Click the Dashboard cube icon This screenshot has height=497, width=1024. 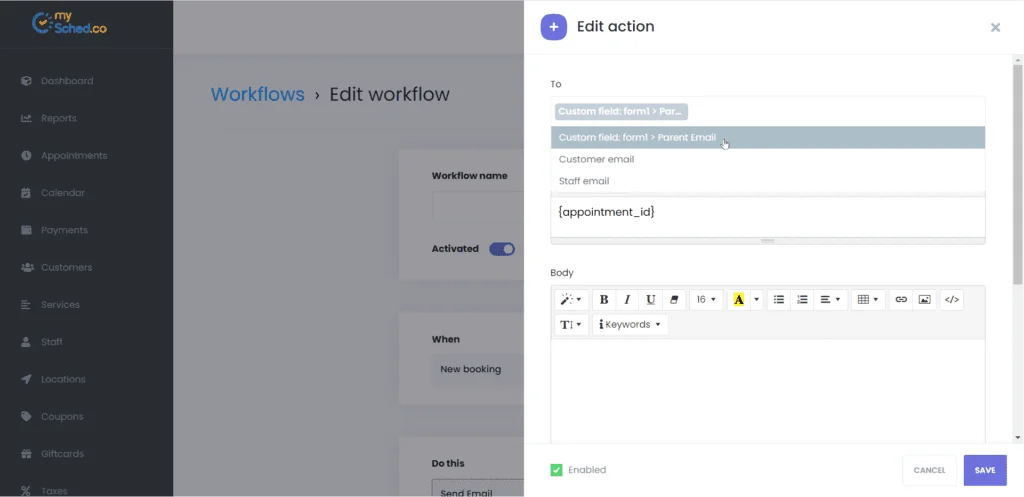[26, 81]
